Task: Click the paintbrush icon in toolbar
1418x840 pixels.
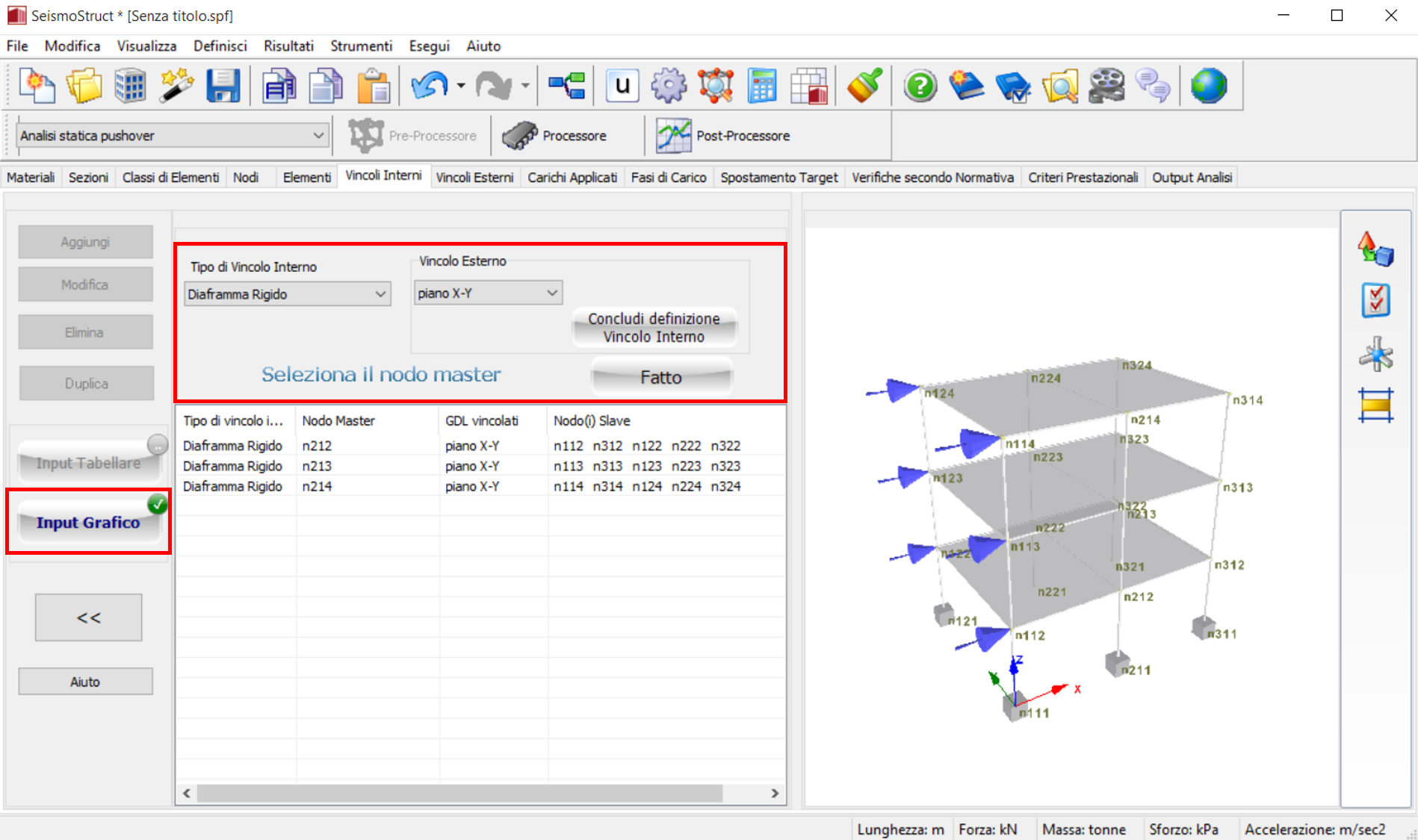Action: click(x=864, y=86)
